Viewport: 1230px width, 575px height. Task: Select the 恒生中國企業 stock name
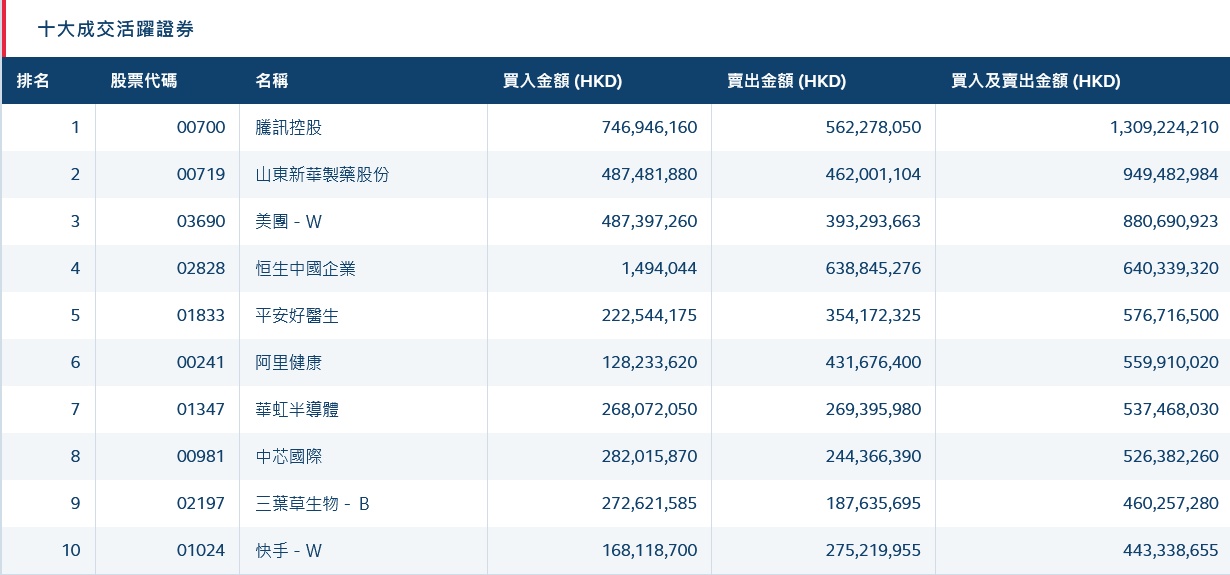pos(305,268)
